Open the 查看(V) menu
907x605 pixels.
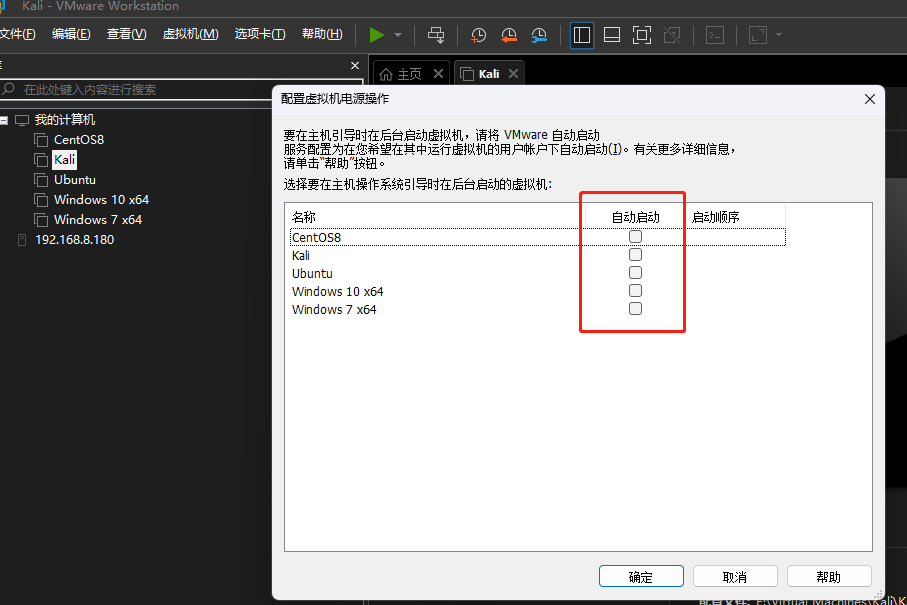point(126,34)
